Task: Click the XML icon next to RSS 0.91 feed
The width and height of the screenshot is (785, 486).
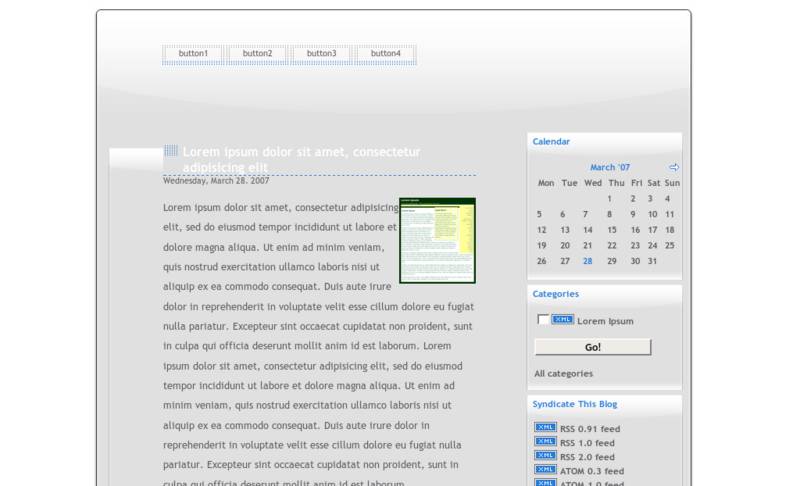Action: [545, 428]
